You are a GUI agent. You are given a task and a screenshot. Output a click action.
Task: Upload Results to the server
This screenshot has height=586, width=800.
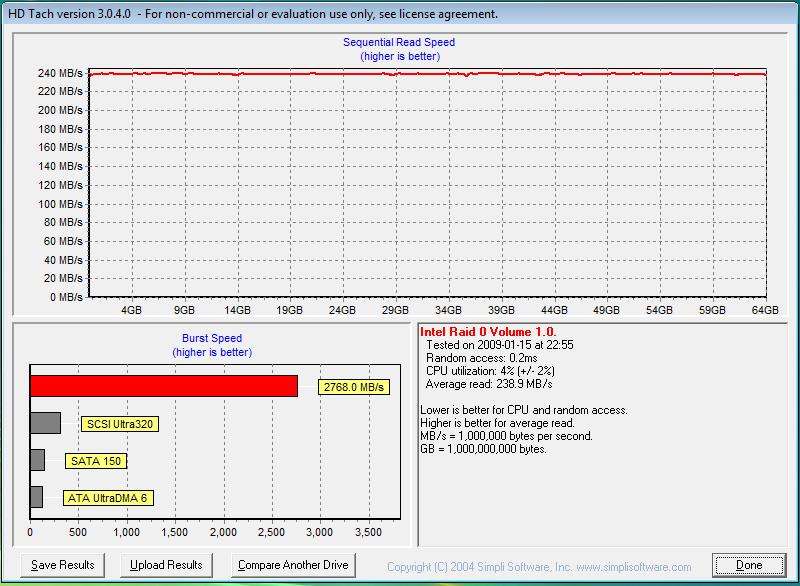166,565
